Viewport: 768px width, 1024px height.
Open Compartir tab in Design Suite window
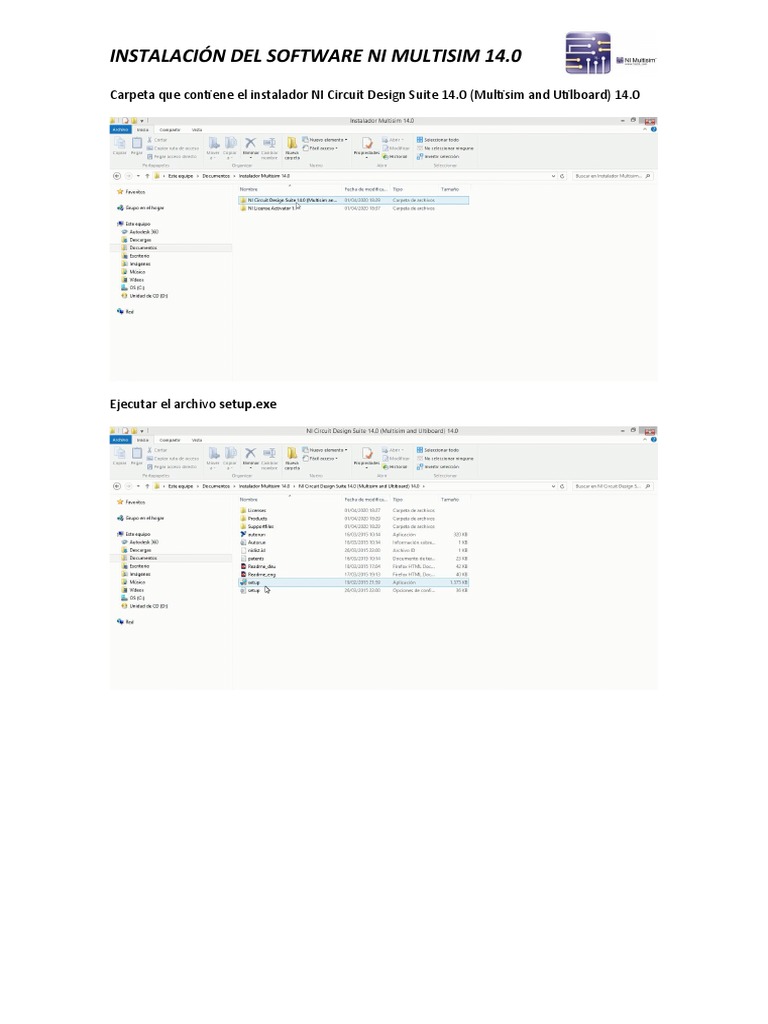tap(170, 440)
